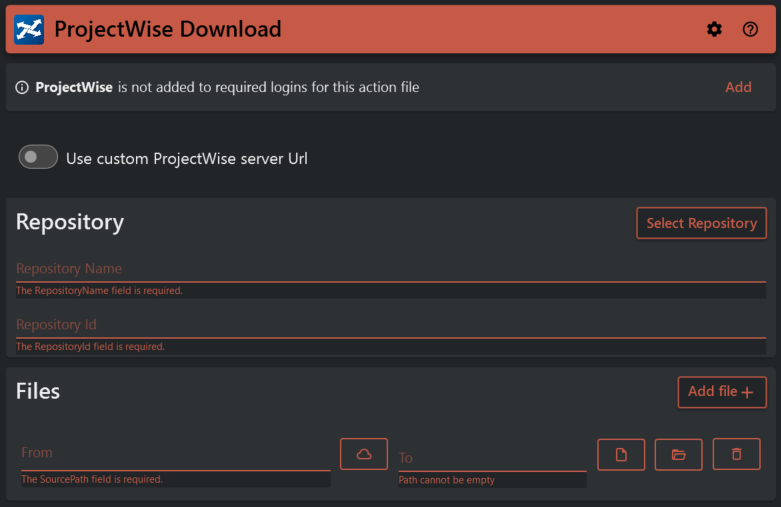Viewport: 781px width, 507px height.
Task: Click the 'The RepositoryName field is required.' message
Action: tap(100, 290)
